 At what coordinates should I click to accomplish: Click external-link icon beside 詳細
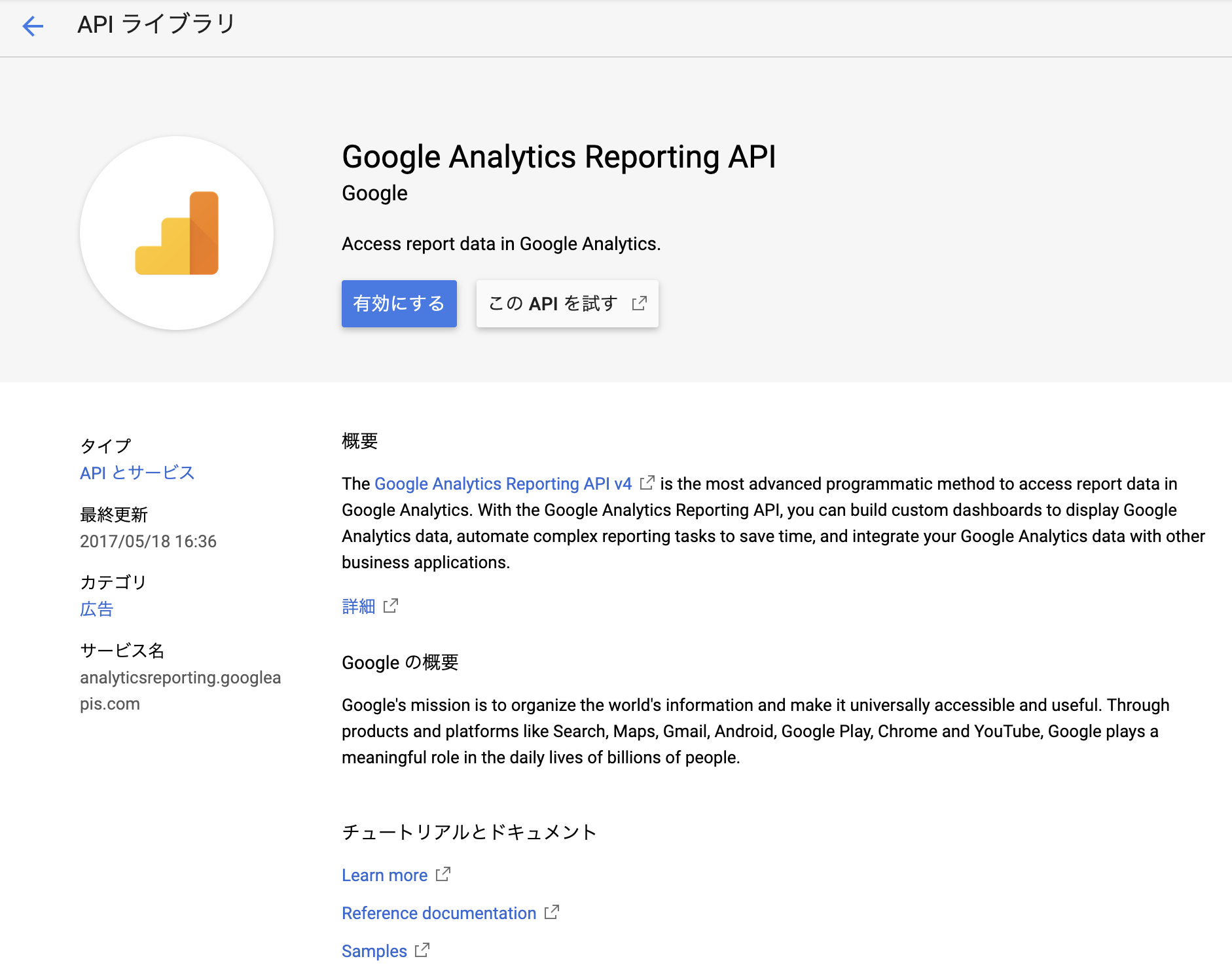tap(391, 606)
